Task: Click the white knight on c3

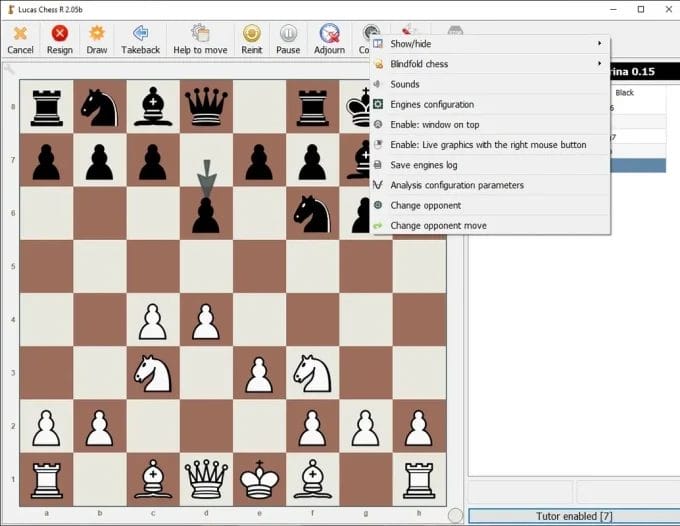Action: point(152,374)
